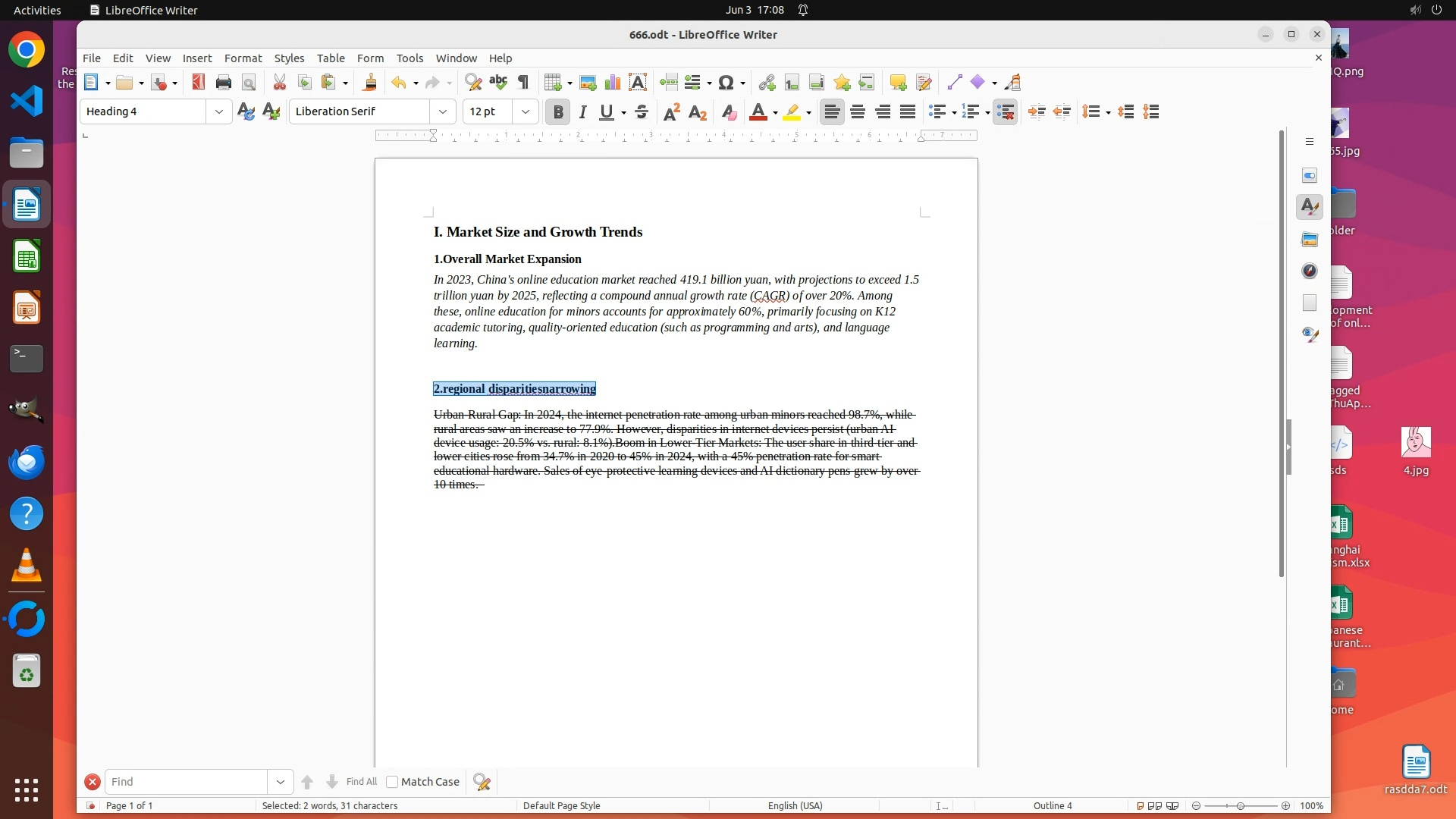Toggle formatting marks pilcrow icon
Image resolution: width=1456 pixels, height=819 pixels.
[x=523, y=82]
